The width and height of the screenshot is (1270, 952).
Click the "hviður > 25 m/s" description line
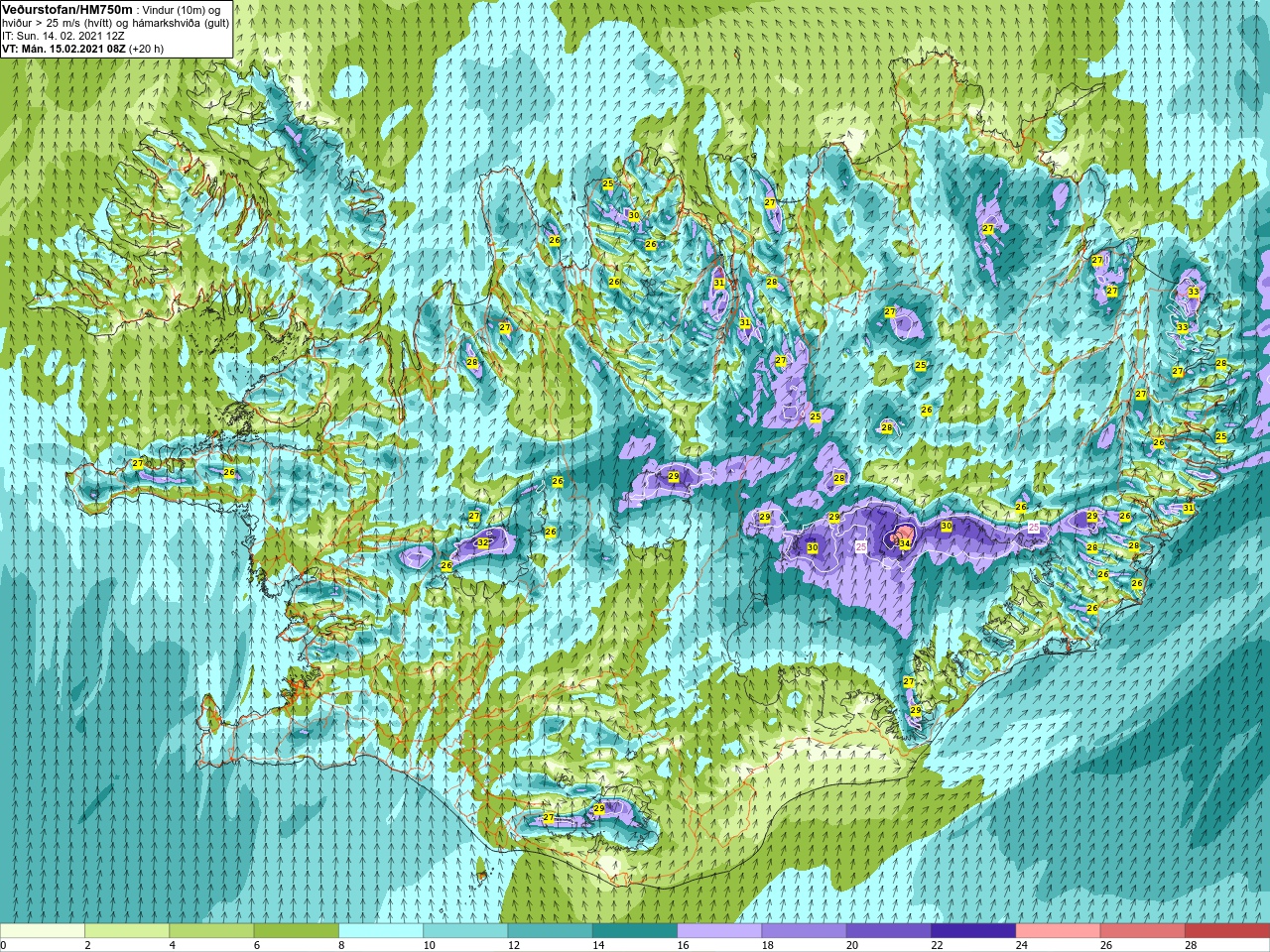(115, 22)
